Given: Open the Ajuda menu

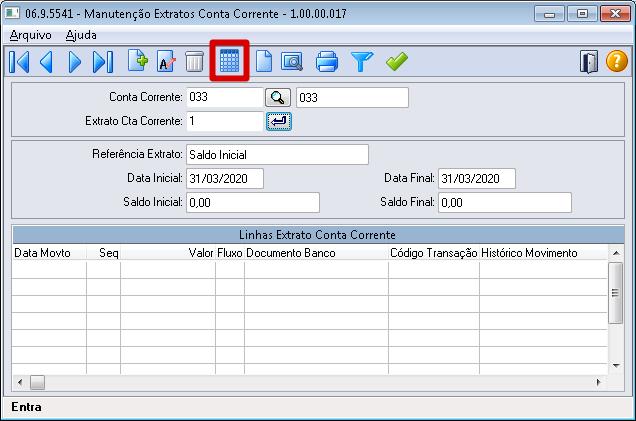Looking at the screenshot, I should point(81,35).
